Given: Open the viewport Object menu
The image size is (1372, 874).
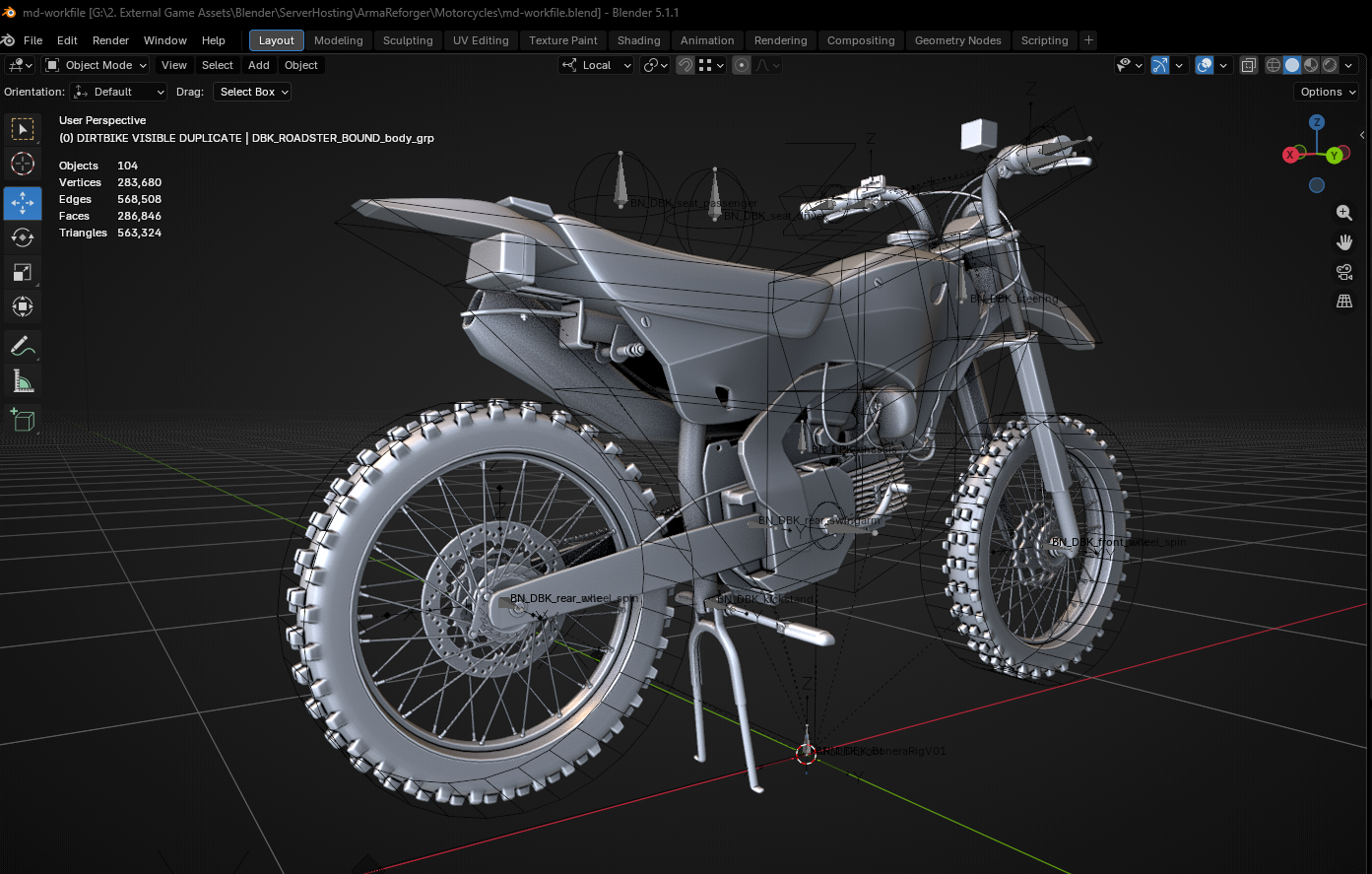Looking at the screenshot, I should point(301,65).
